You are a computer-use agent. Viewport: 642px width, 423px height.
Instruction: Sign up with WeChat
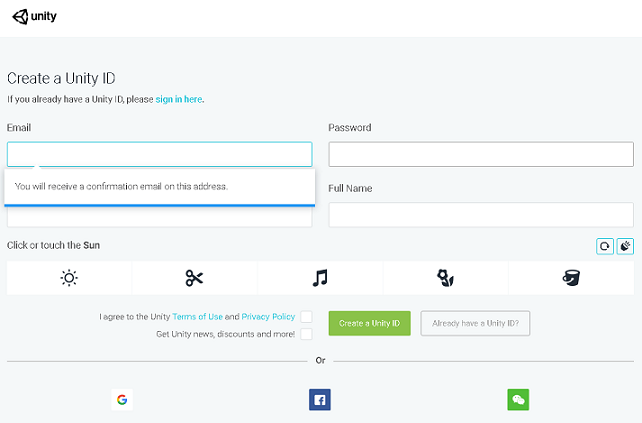pyautogui.click(x=518, y=400)
